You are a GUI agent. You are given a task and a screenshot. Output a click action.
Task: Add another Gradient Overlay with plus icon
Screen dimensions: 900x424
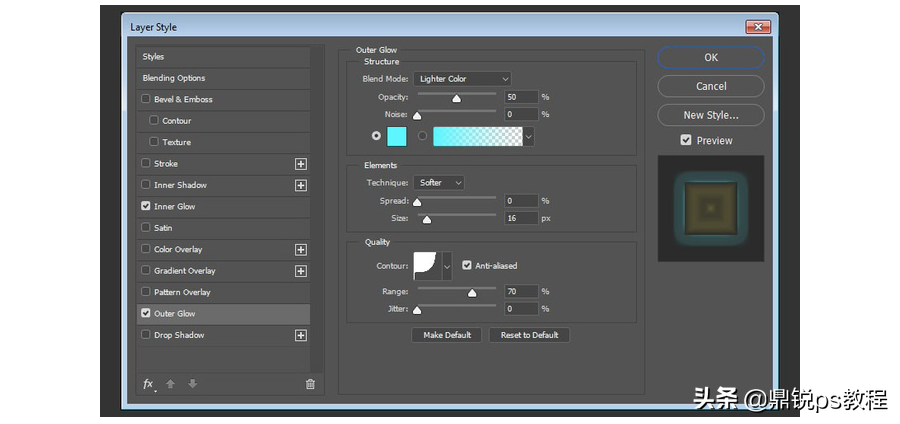[x=301, y=271]
